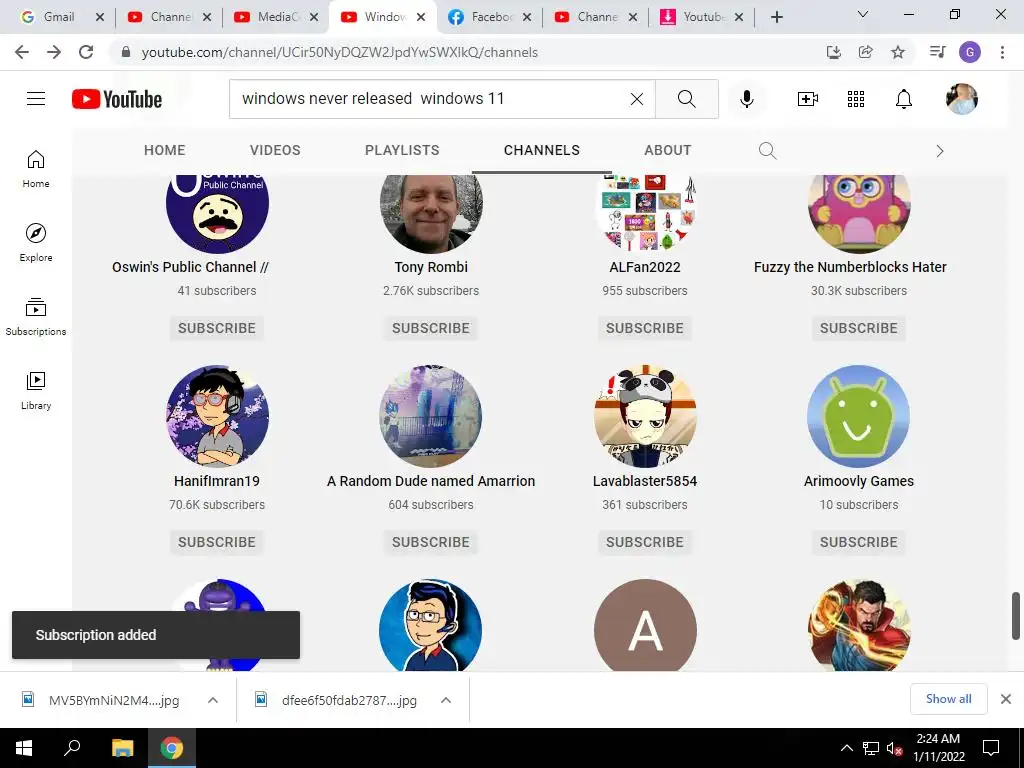Click the browser back arrow
1024x768 pixels.
[x=22, y=52]
